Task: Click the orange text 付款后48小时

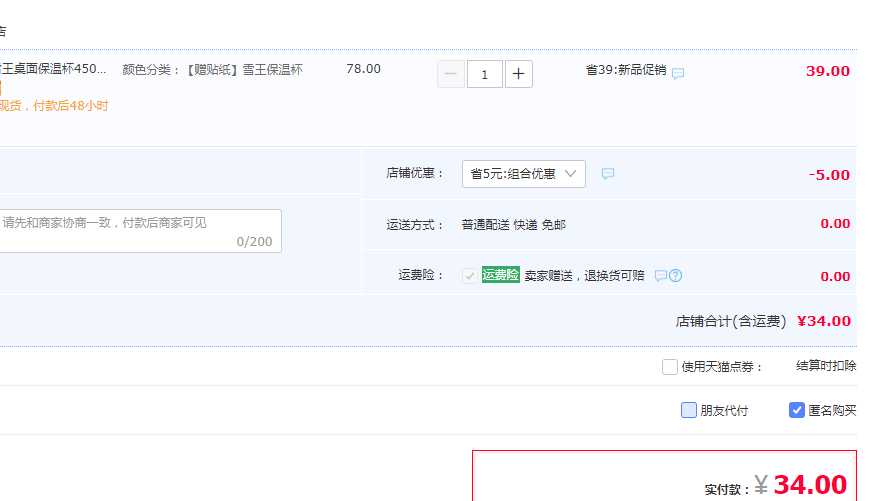Action: coord(71,106)
